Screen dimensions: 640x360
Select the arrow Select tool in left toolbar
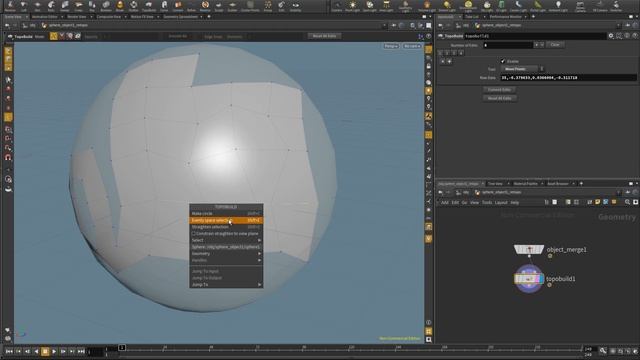pos(8,79)
